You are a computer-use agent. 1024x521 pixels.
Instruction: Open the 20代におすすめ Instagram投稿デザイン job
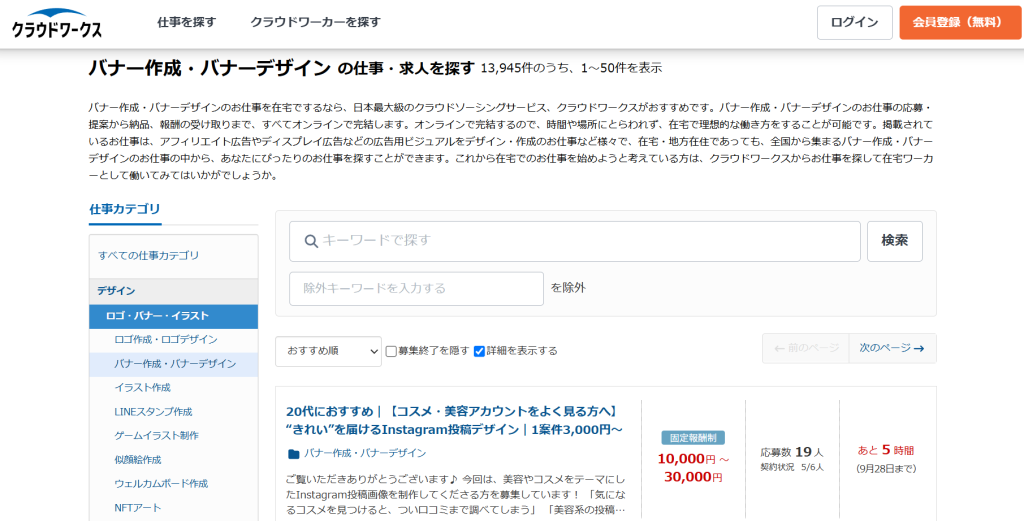455,420
